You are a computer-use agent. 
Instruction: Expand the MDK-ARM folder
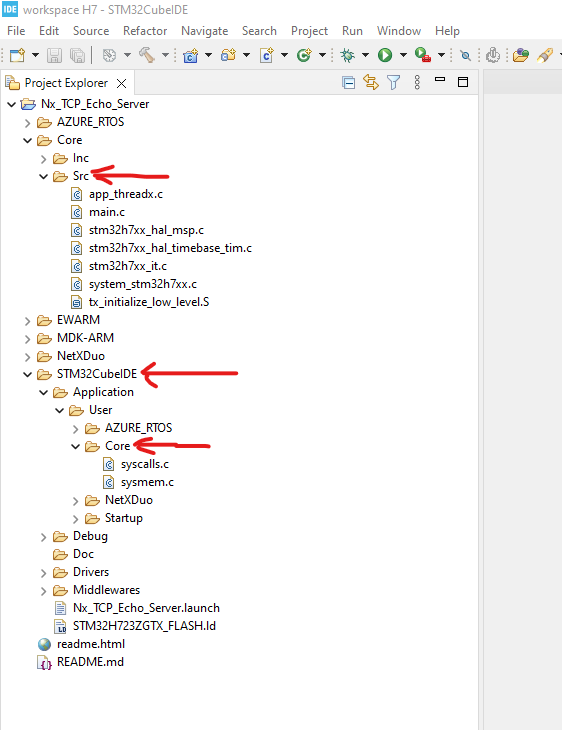pyautogui.click(x=27, y=339)
